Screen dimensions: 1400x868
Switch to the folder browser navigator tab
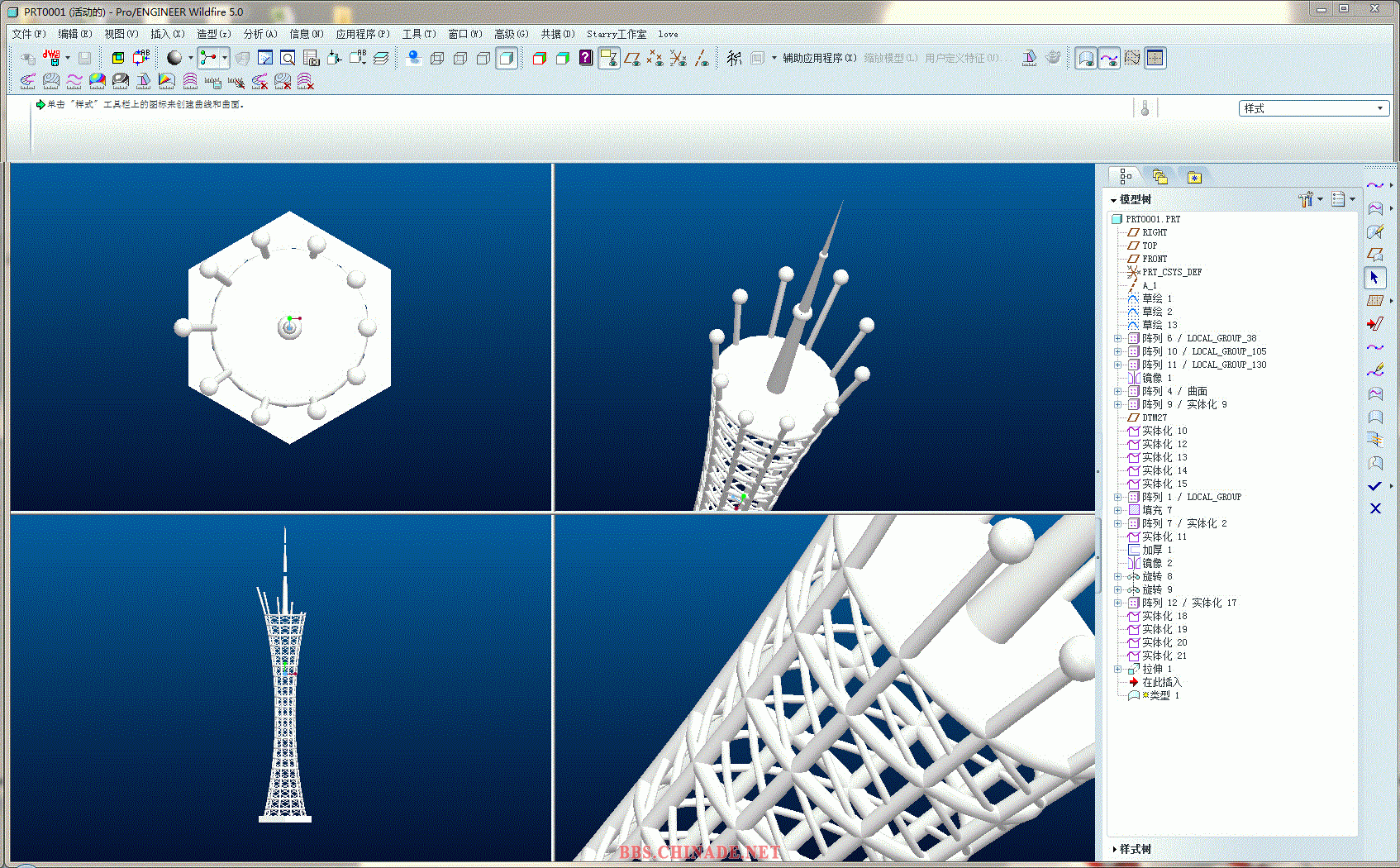click(x=1160, y=177)
